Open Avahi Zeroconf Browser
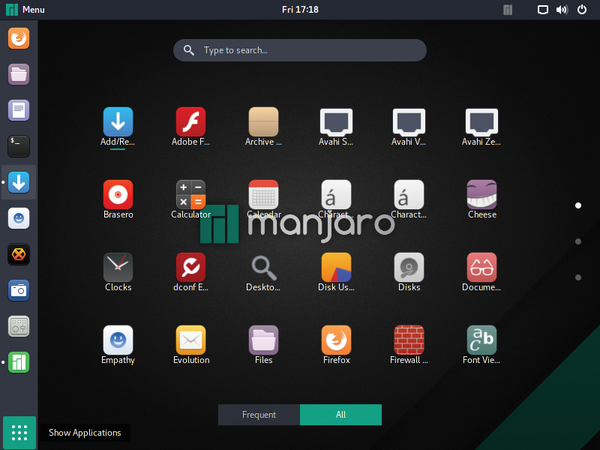 tap(481, 122)
